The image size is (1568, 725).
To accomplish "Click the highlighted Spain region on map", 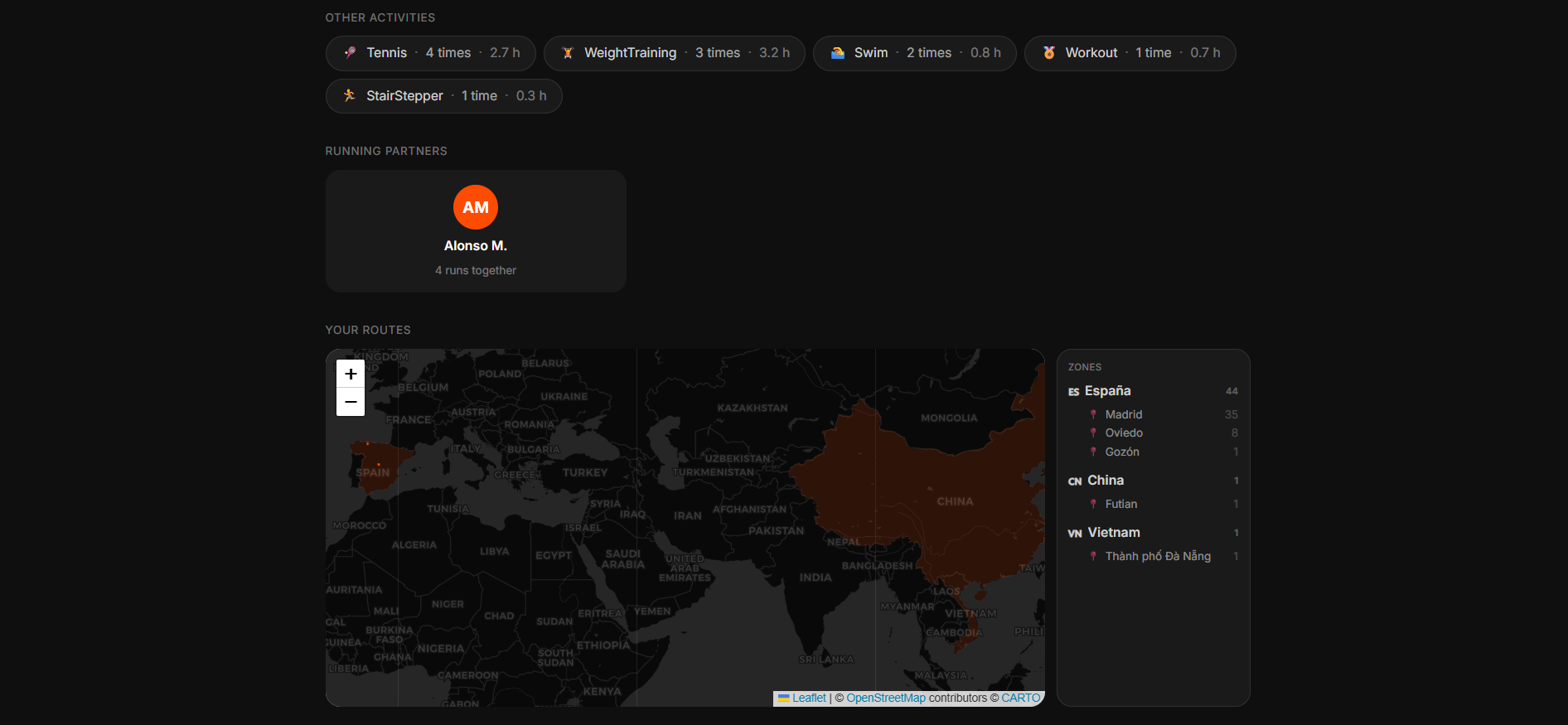I will [382, 469].
